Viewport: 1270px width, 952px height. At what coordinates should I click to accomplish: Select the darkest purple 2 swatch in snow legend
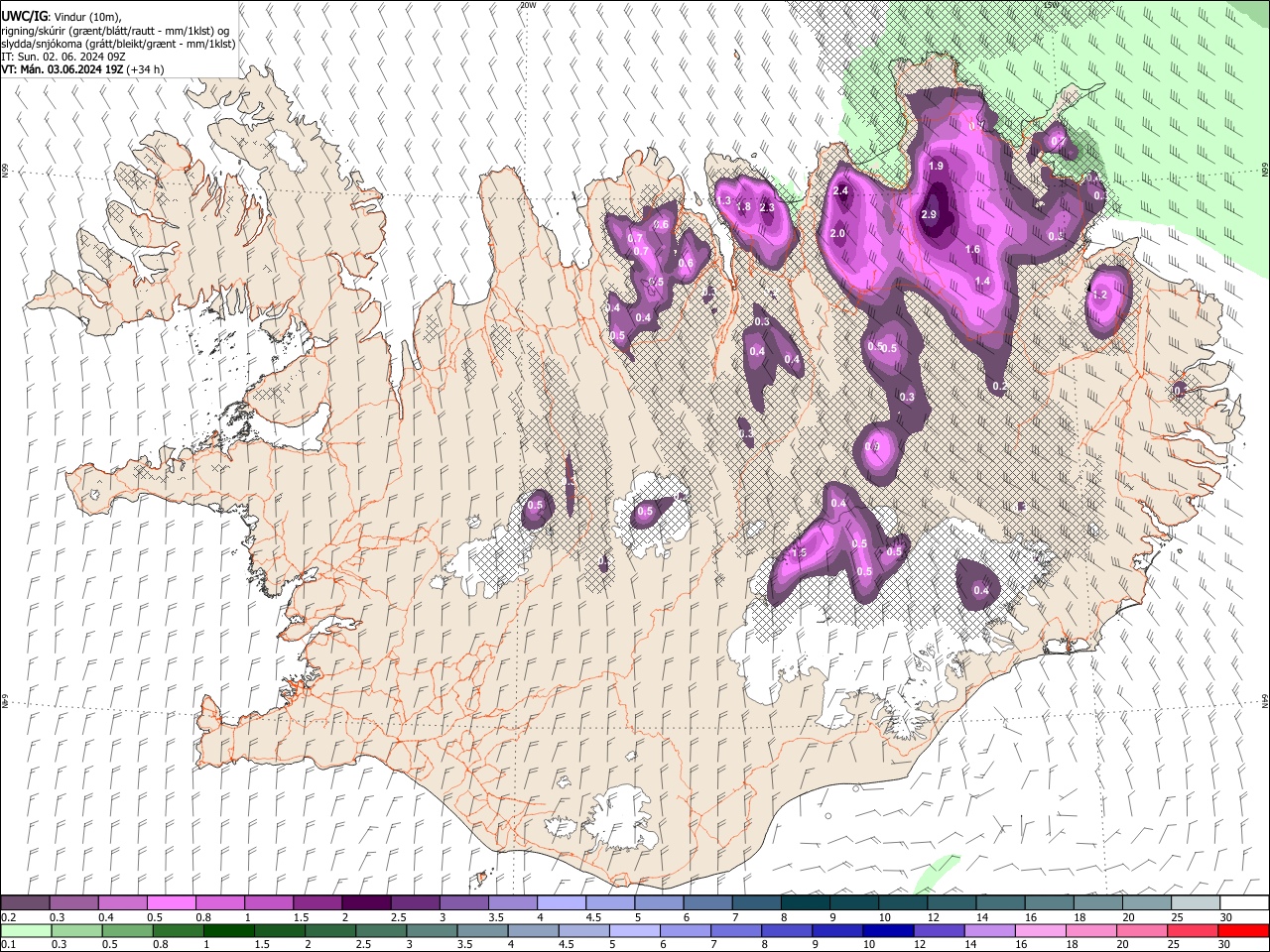point(365,903)
